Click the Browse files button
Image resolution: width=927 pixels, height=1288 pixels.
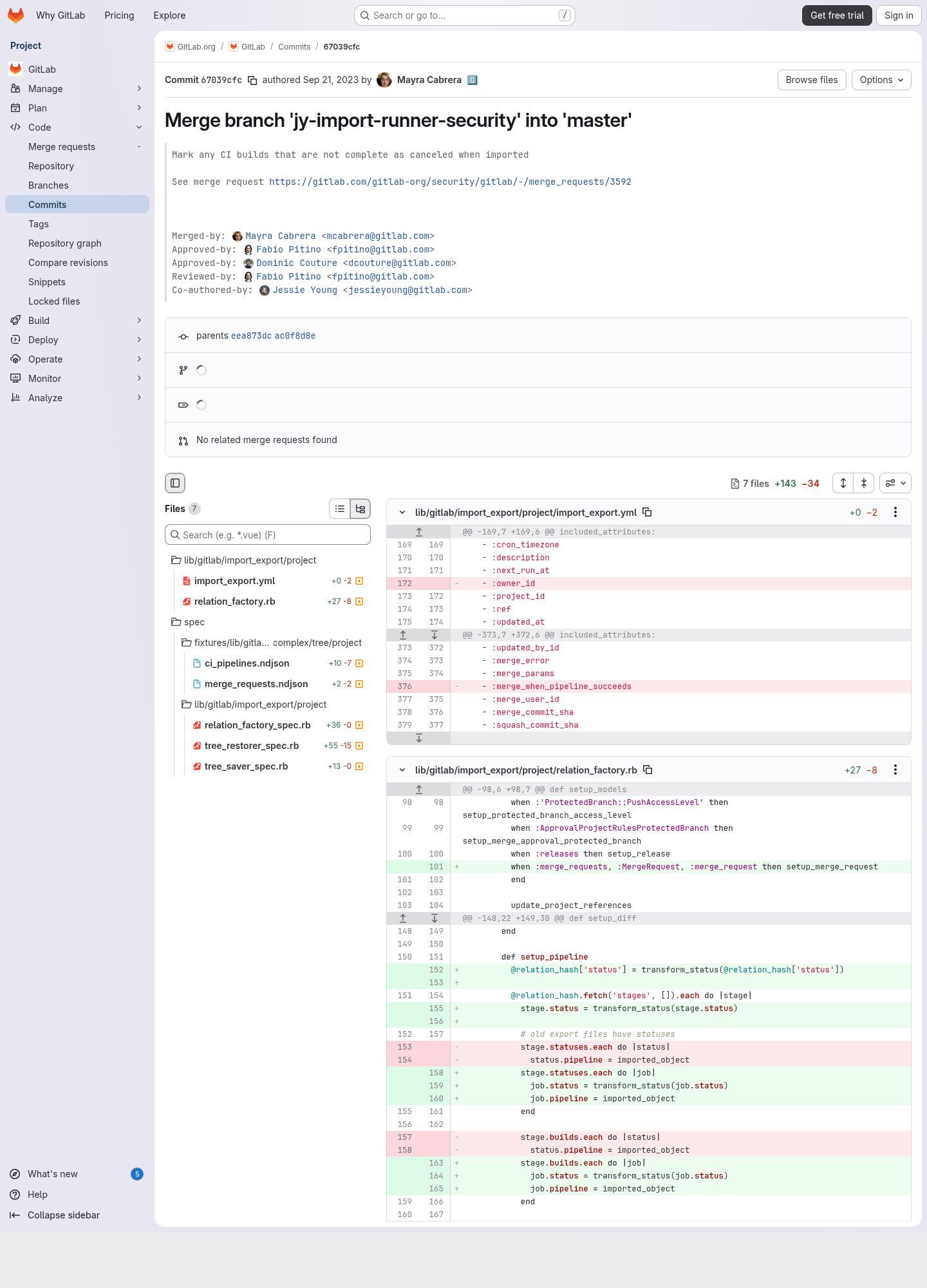[812, 80]
